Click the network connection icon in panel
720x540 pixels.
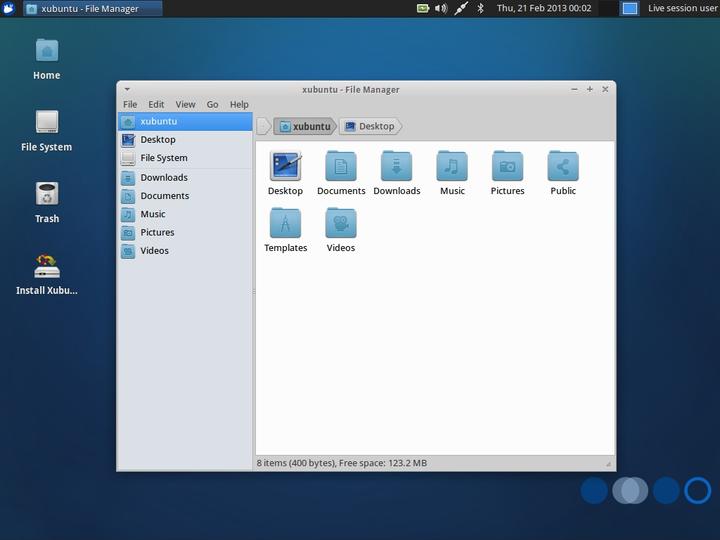coord(461,8)
